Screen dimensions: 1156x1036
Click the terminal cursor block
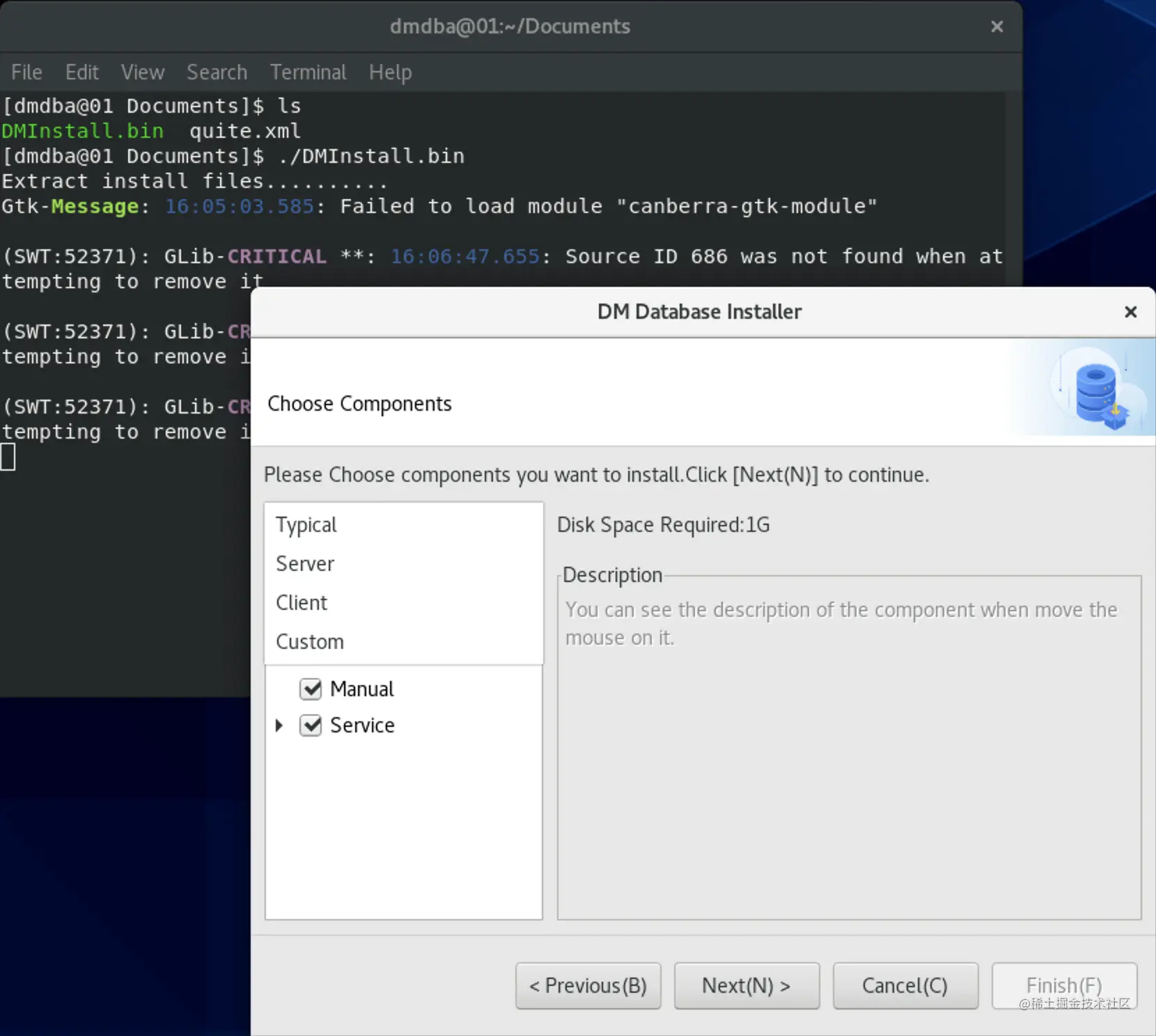coord(8,457)
